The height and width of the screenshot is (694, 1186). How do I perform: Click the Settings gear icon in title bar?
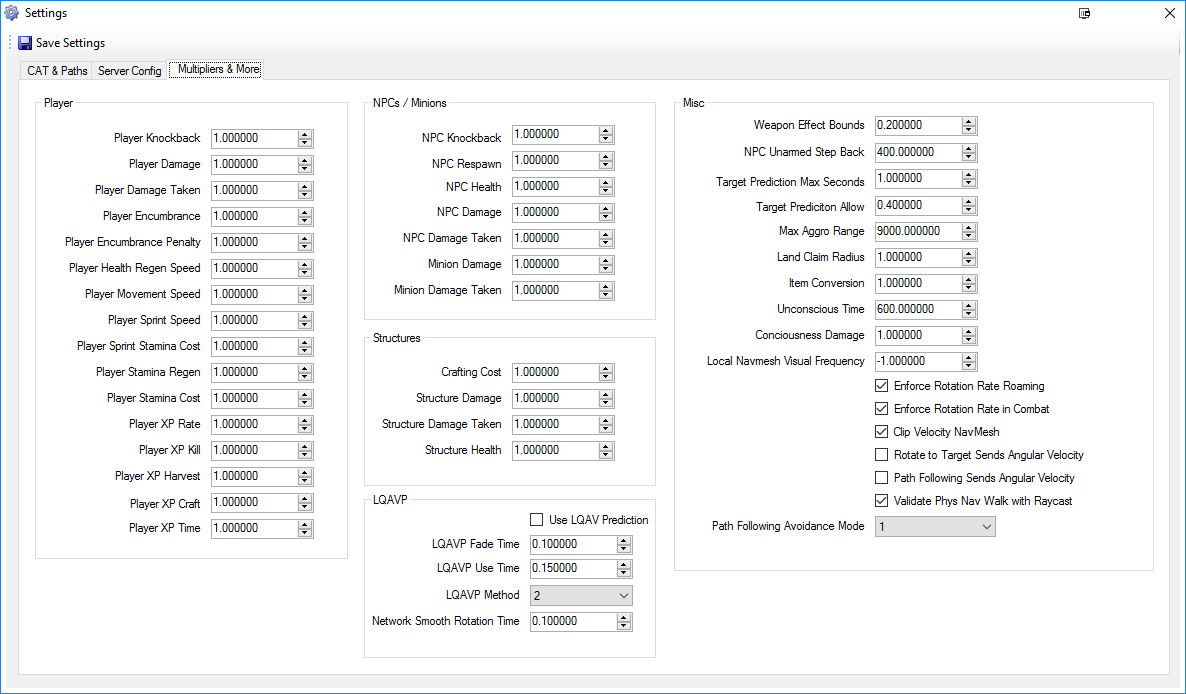coord(12,13)
